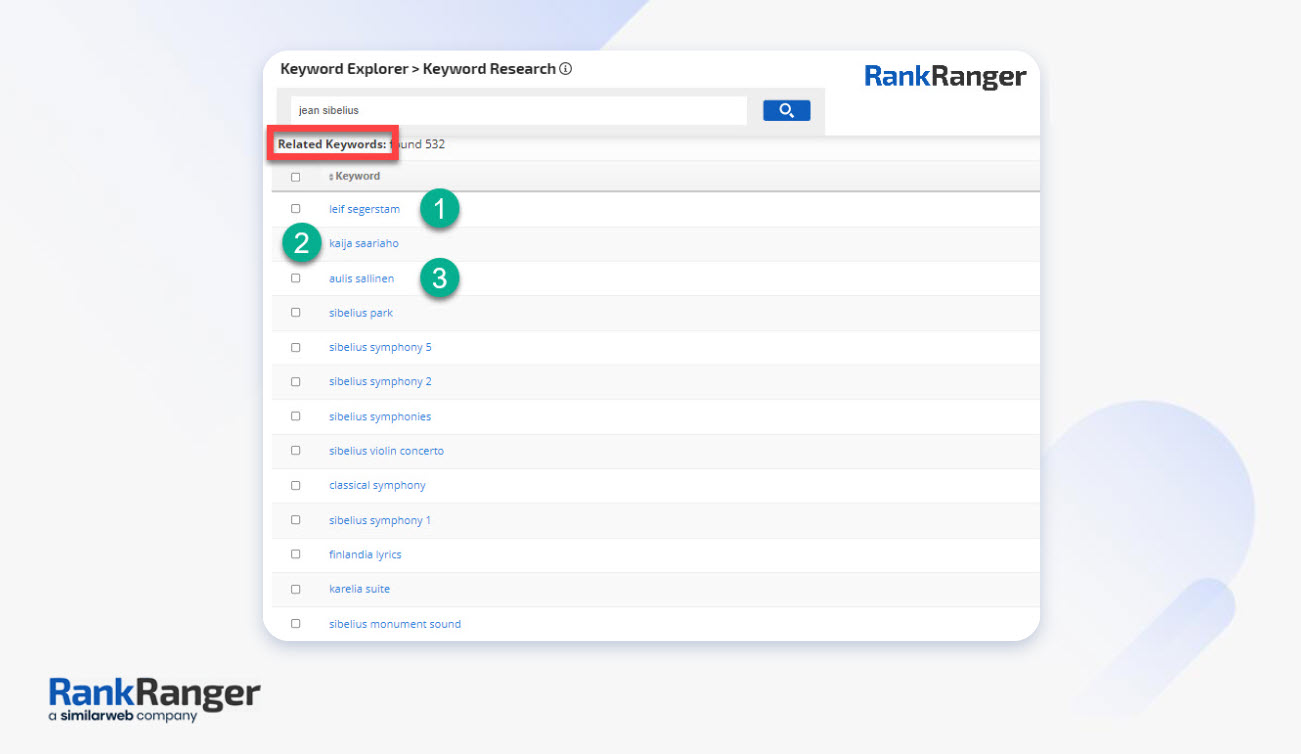Open the "sibelius symphony 5" keyword
Viewport: 1301px width, 754px height.
[x=380, y=347]
